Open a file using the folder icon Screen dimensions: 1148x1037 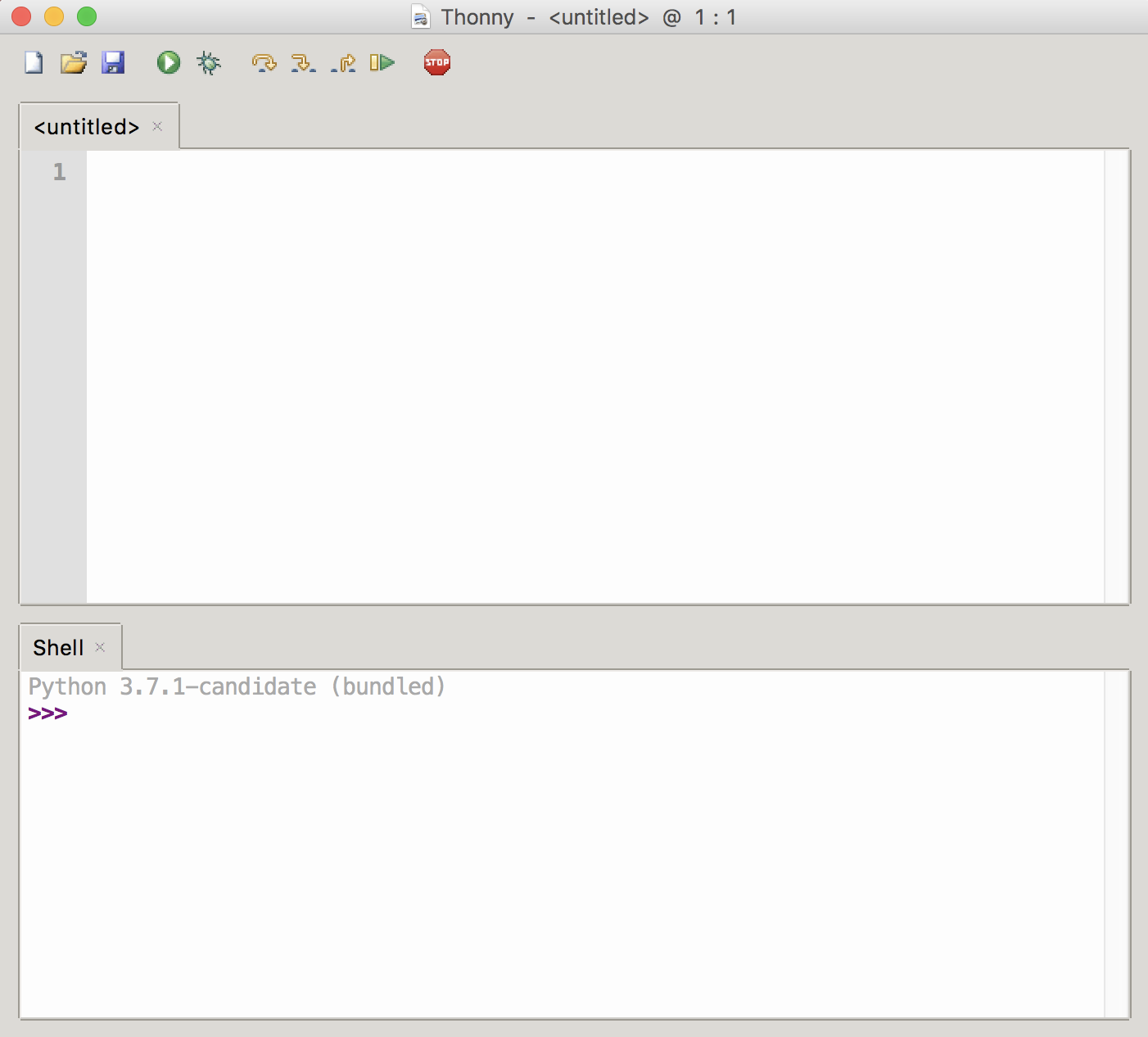point(74,62)
